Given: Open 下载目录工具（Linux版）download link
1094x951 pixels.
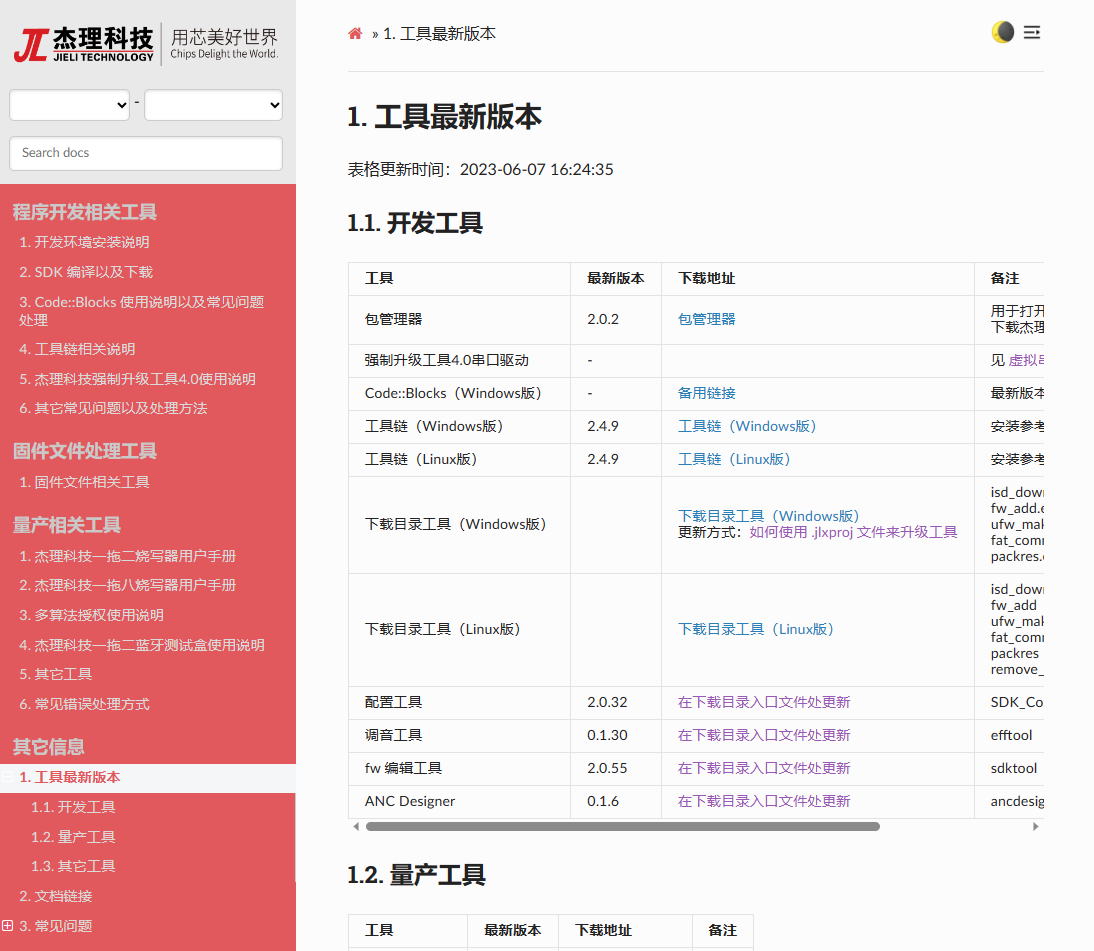Looking at the screenshot, I should 756,629.
